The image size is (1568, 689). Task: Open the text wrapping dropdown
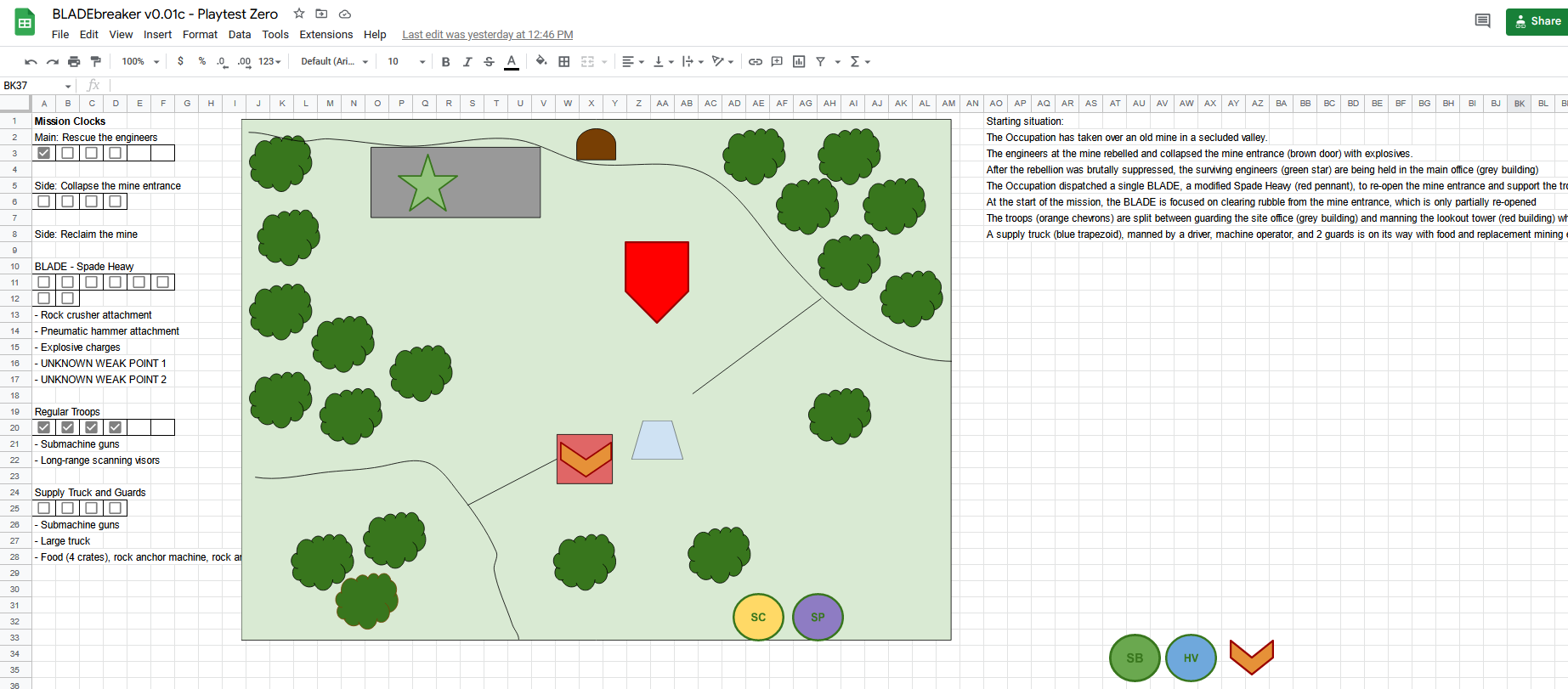(693, 61)
